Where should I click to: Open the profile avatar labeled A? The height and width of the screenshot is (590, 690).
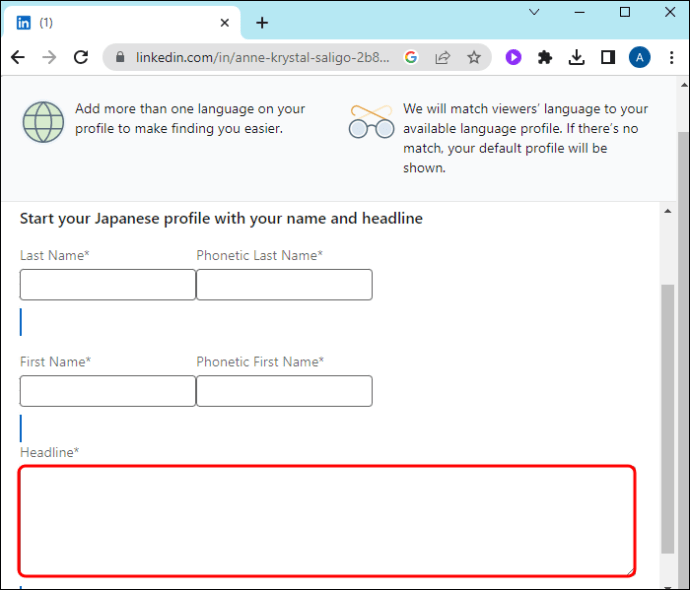coord(640,57)
